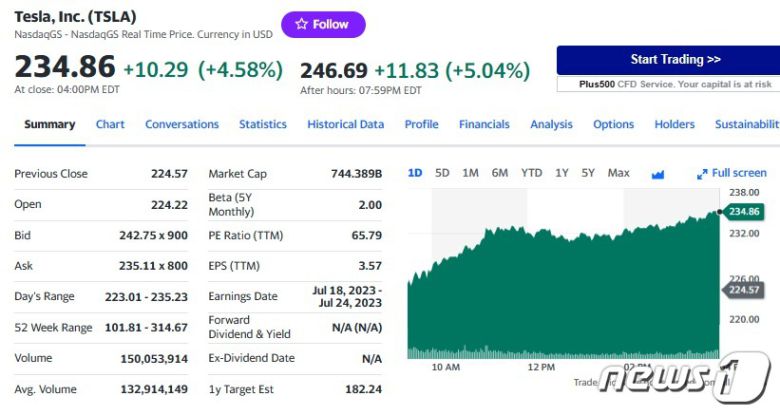Go to the Financials tab
This screenshot has width=780, height=415.
[484, 125]
